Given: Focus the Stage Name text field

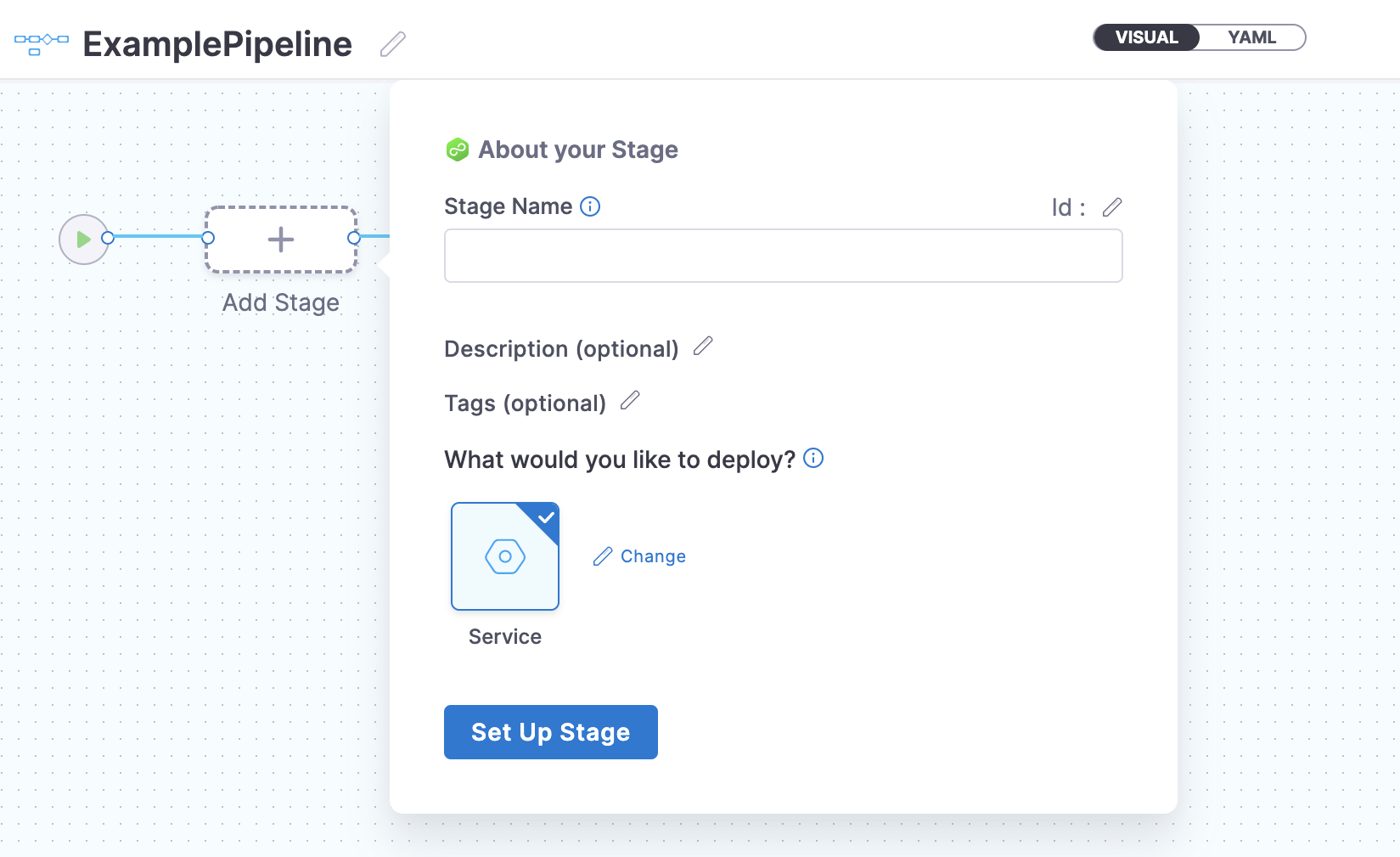Looking at the screenshot, I should pos(783,256).
